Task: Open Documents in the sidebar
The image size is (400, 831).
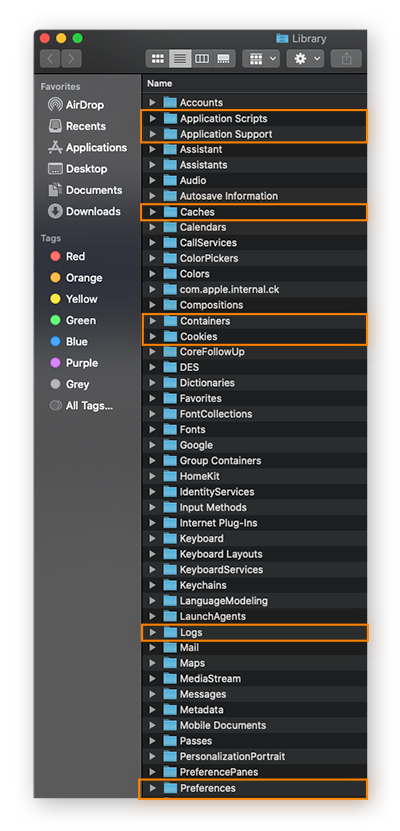Action: pos(85,190)
